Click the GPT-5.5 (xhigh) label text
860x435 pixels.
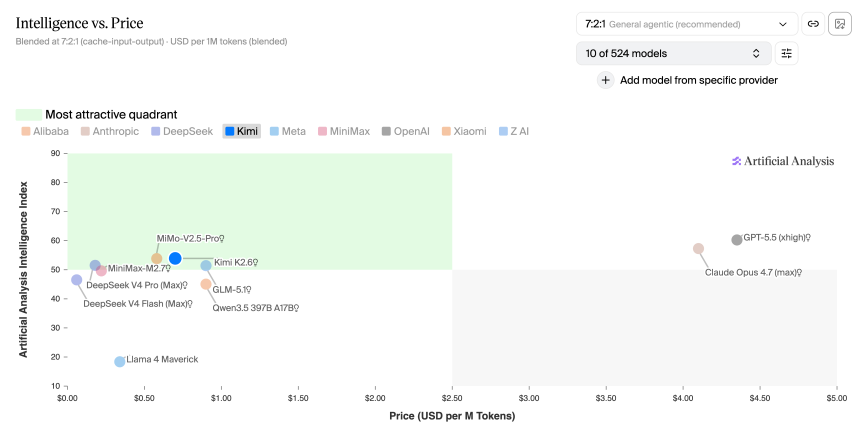point(777,238)
